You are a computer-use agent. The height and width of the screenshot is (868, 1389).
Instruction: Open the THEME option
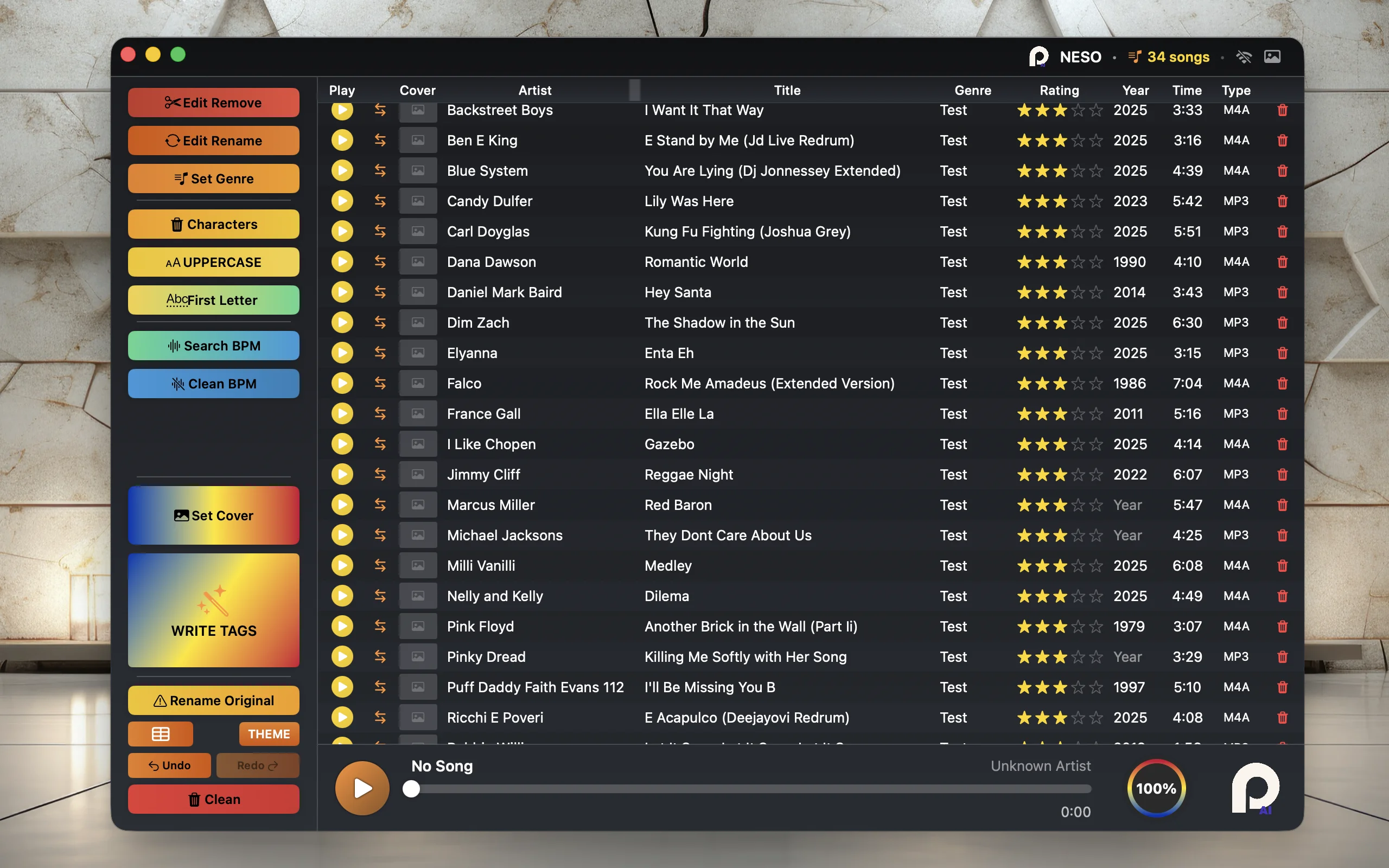point(269,733)
